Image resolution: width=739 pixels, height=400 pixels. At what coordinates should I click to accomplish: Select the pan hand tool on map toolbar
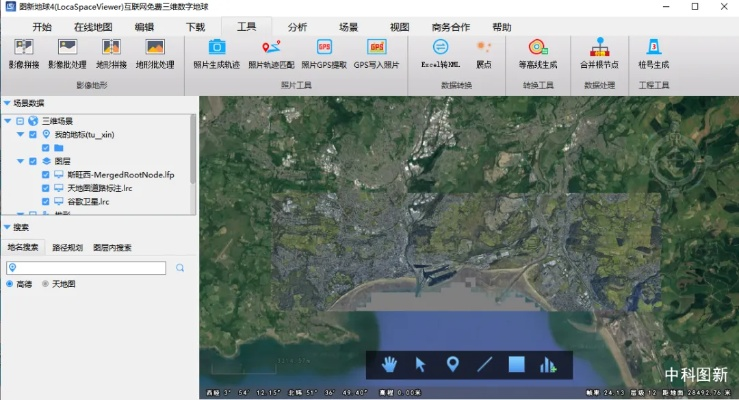point(389,364)
